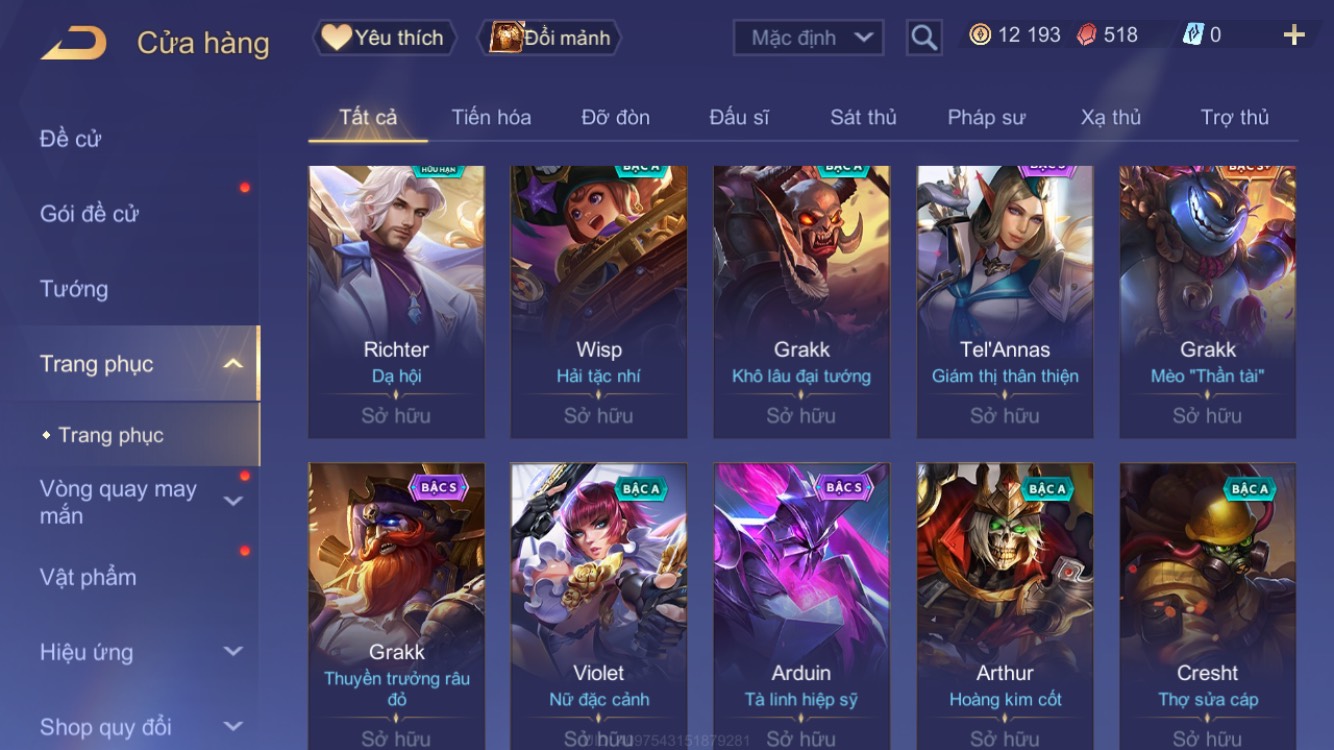The width and height of the screenshot is (1334, 750).
Task: Open Đổi mảnh chest button
Action: pos(552,38)
